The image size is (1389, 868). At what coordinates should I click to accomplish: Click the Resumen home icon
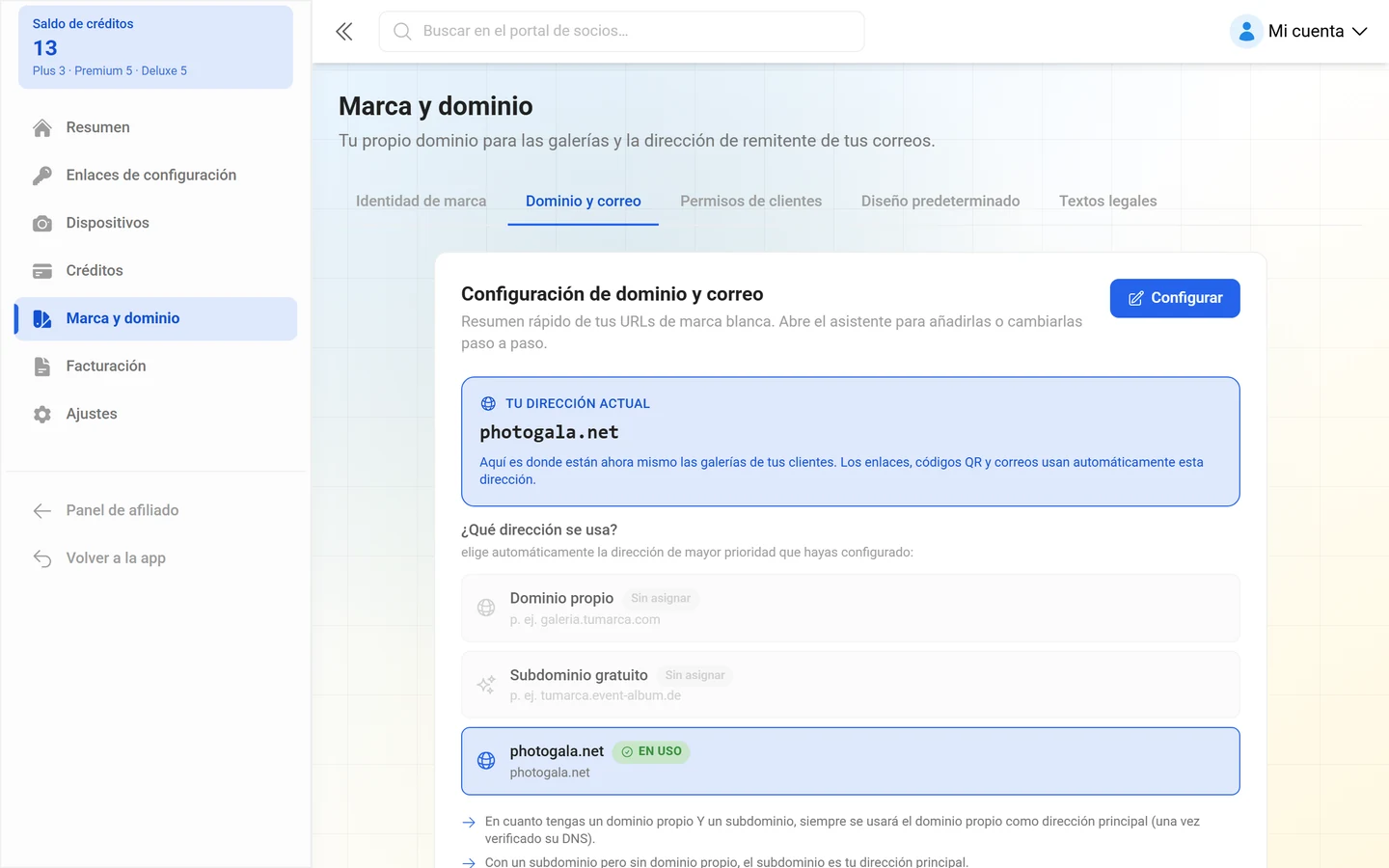coord(42,127)
